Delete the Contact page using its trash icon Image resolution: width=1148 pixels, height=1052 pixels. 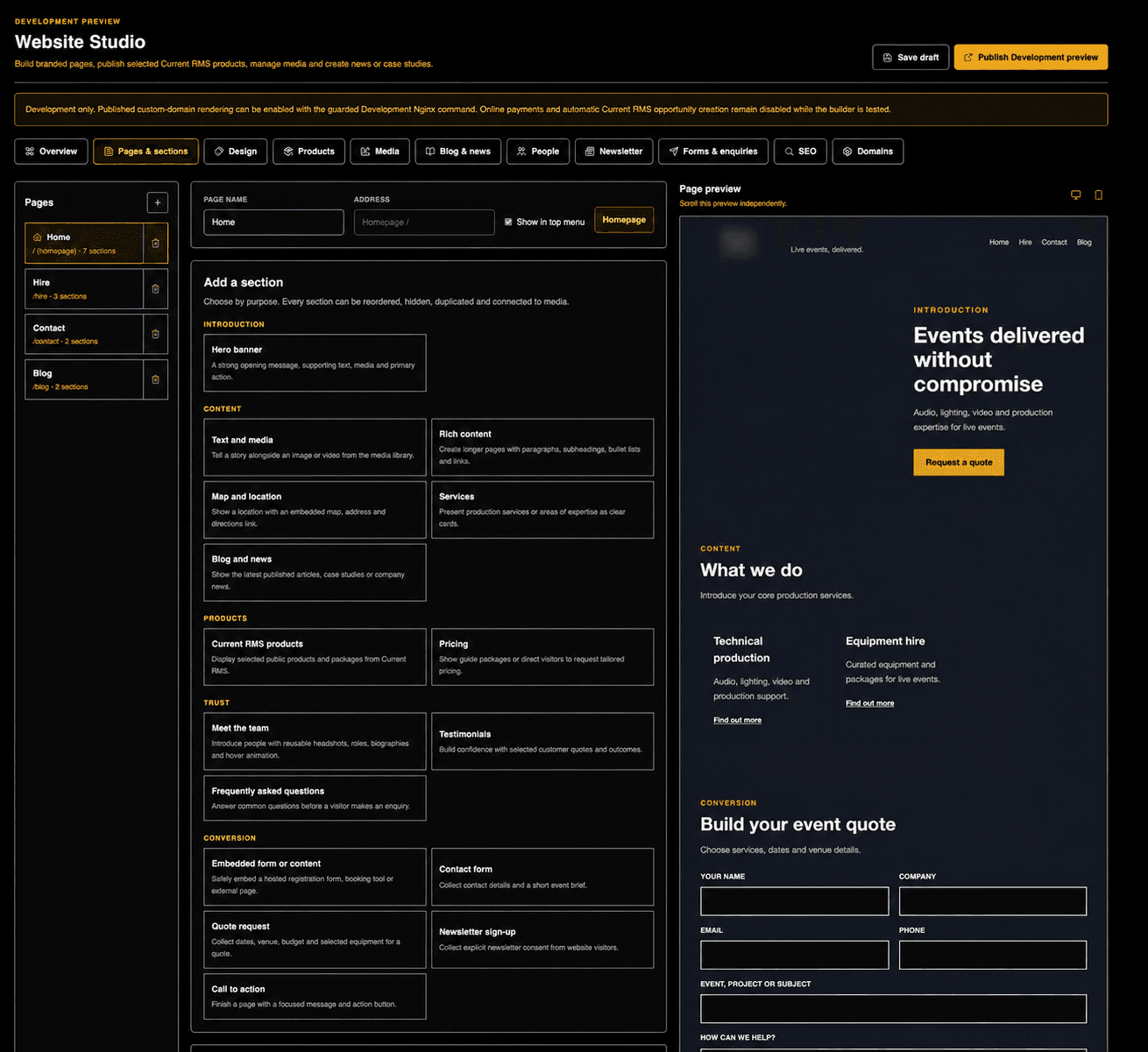click(156, 334)
